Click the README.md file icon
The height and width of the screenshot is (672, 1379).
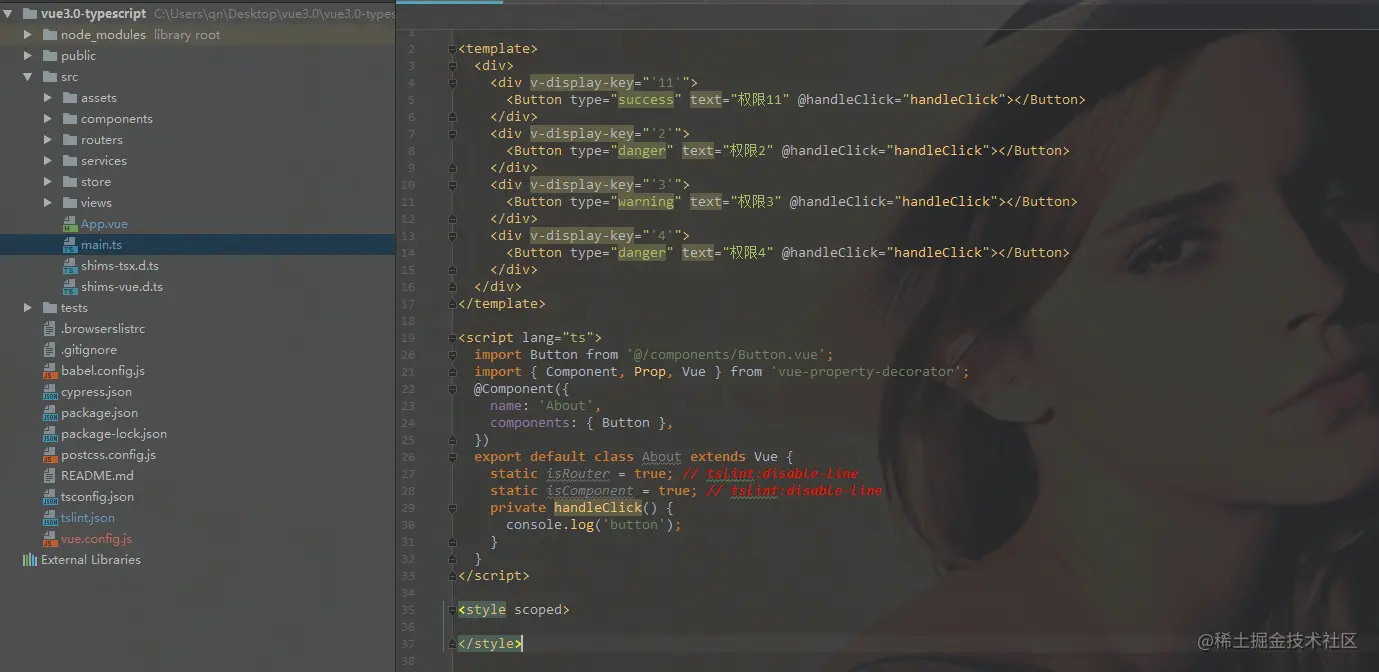(50, 476)
